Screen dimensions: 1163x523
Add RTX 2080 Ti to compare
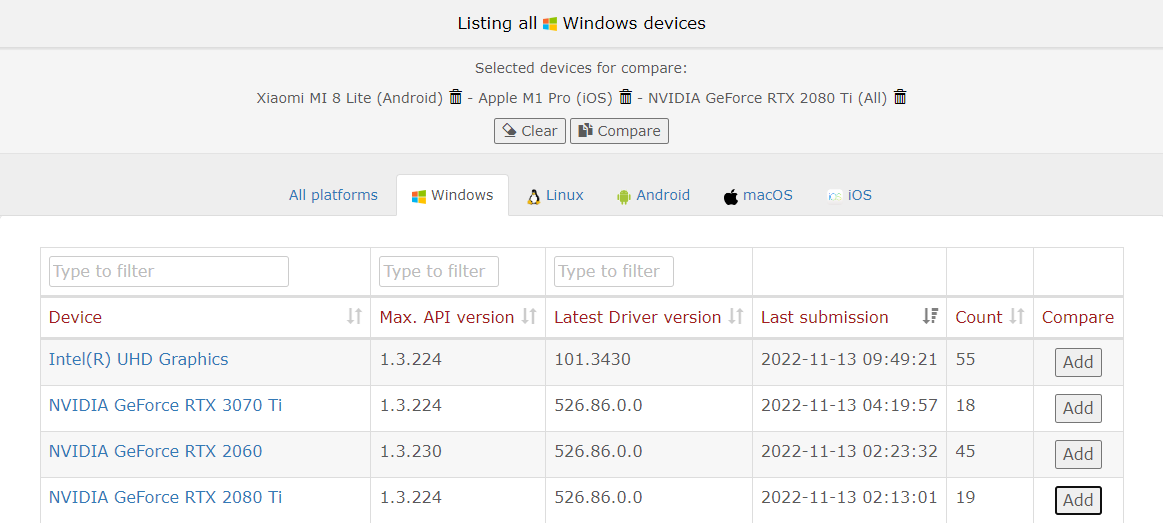tap(1078, 500)
